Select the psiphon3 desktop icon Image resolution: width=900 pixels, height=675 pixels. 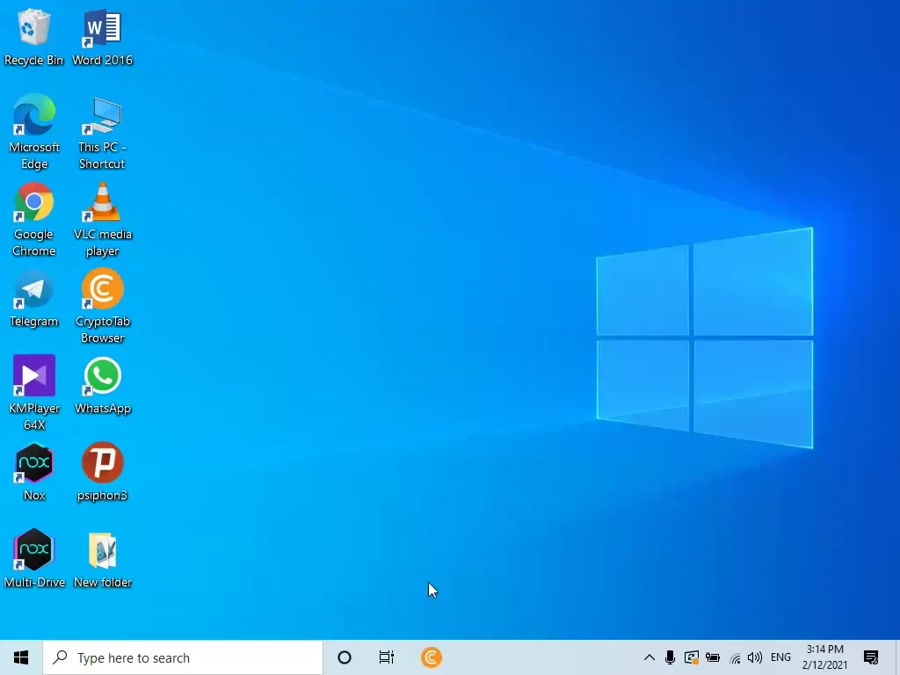tap(102, 472)
